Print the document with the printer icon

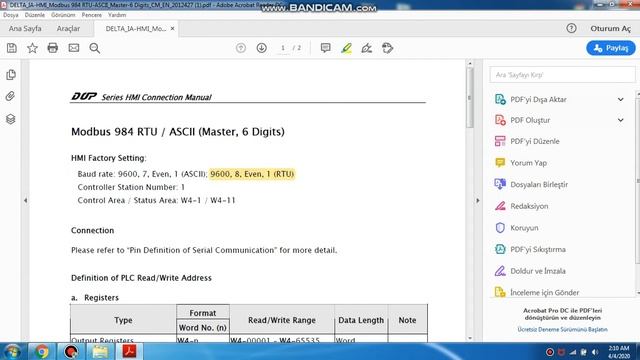coord(53,48)
